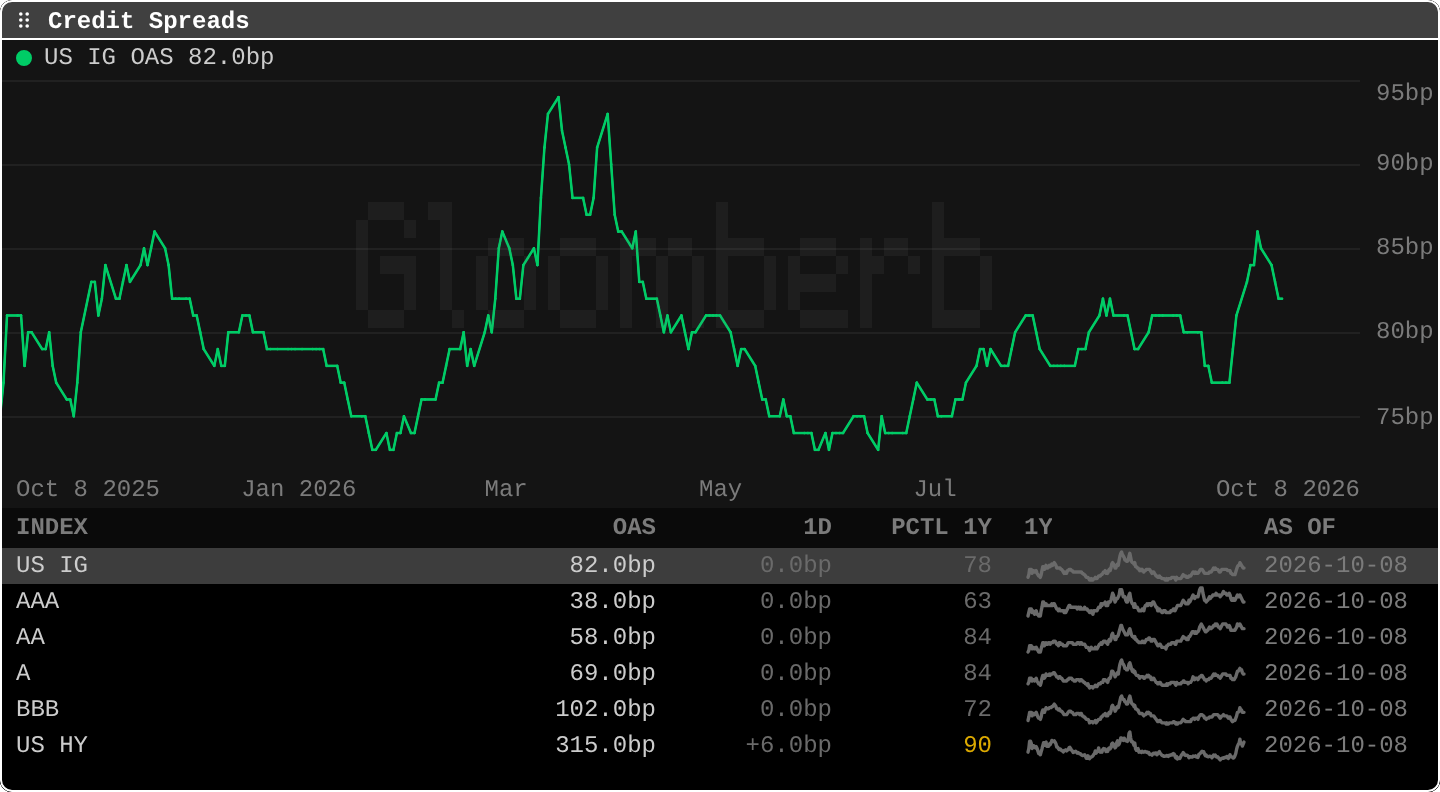Select the US HY index row
This screenshot has width=1440, height=792.
tap(720, 746)
